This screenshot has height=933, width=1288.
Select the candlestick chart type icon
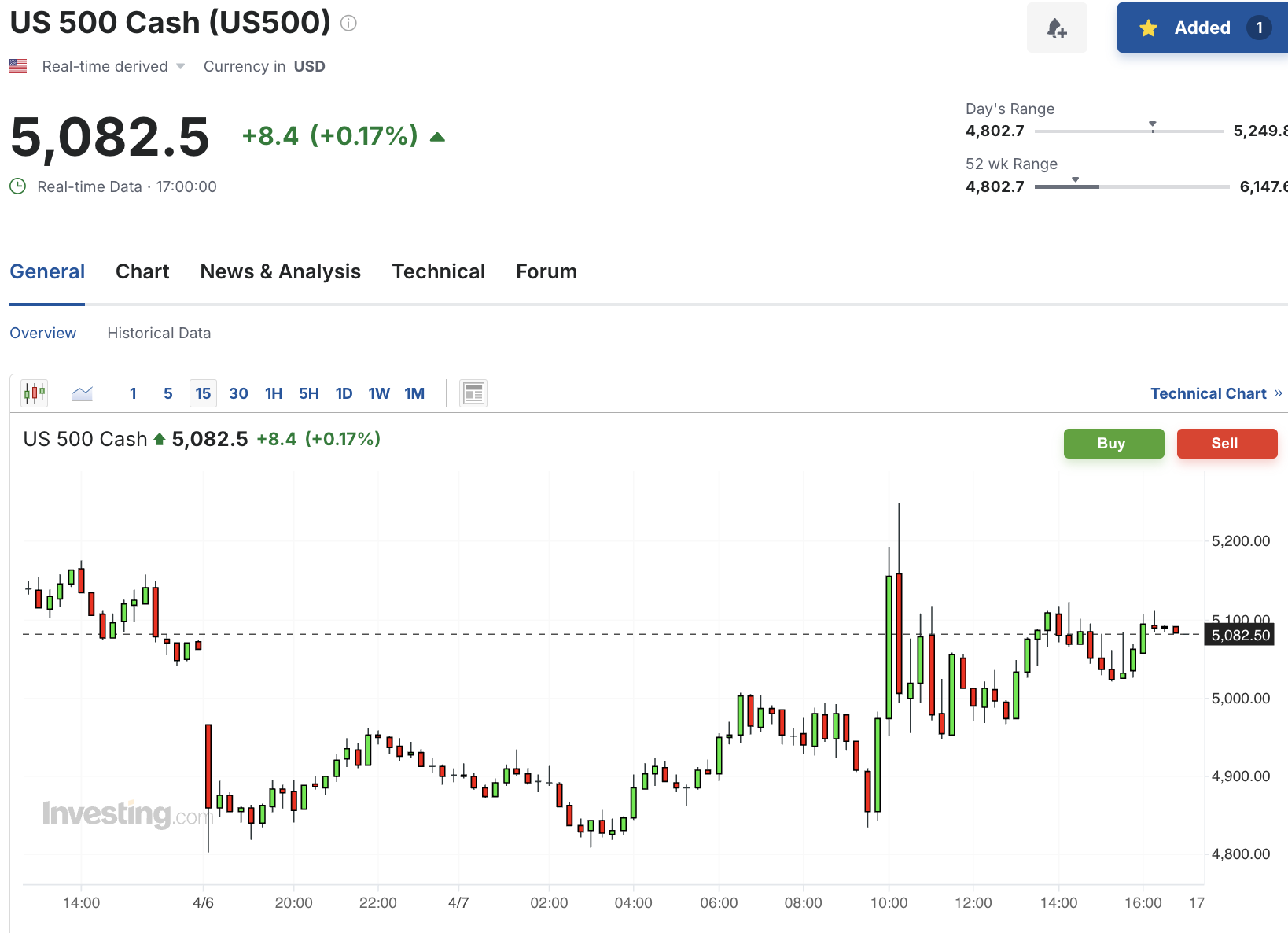[35, 393]
